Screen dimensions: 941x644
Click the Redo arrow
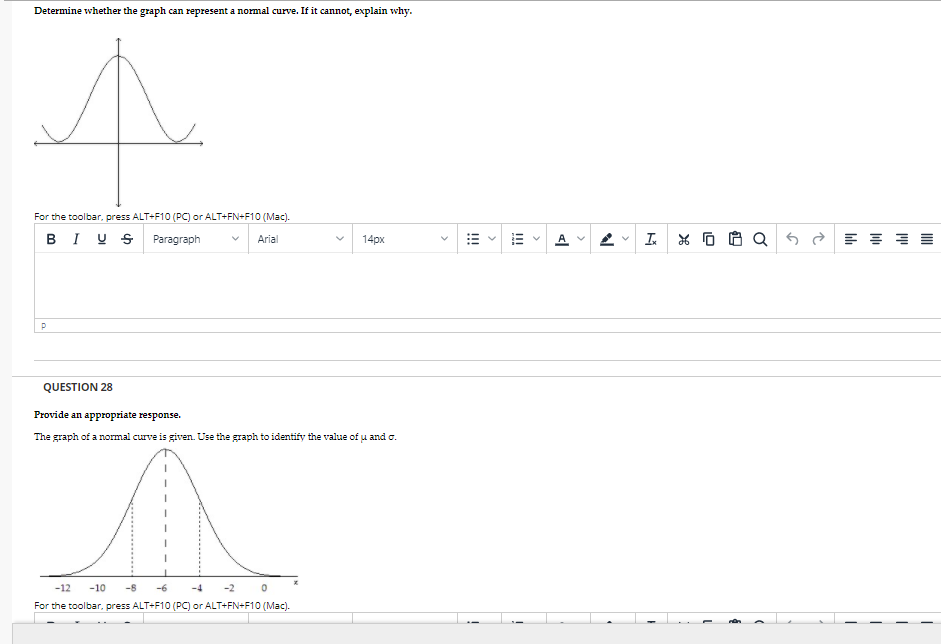[818, 239]
